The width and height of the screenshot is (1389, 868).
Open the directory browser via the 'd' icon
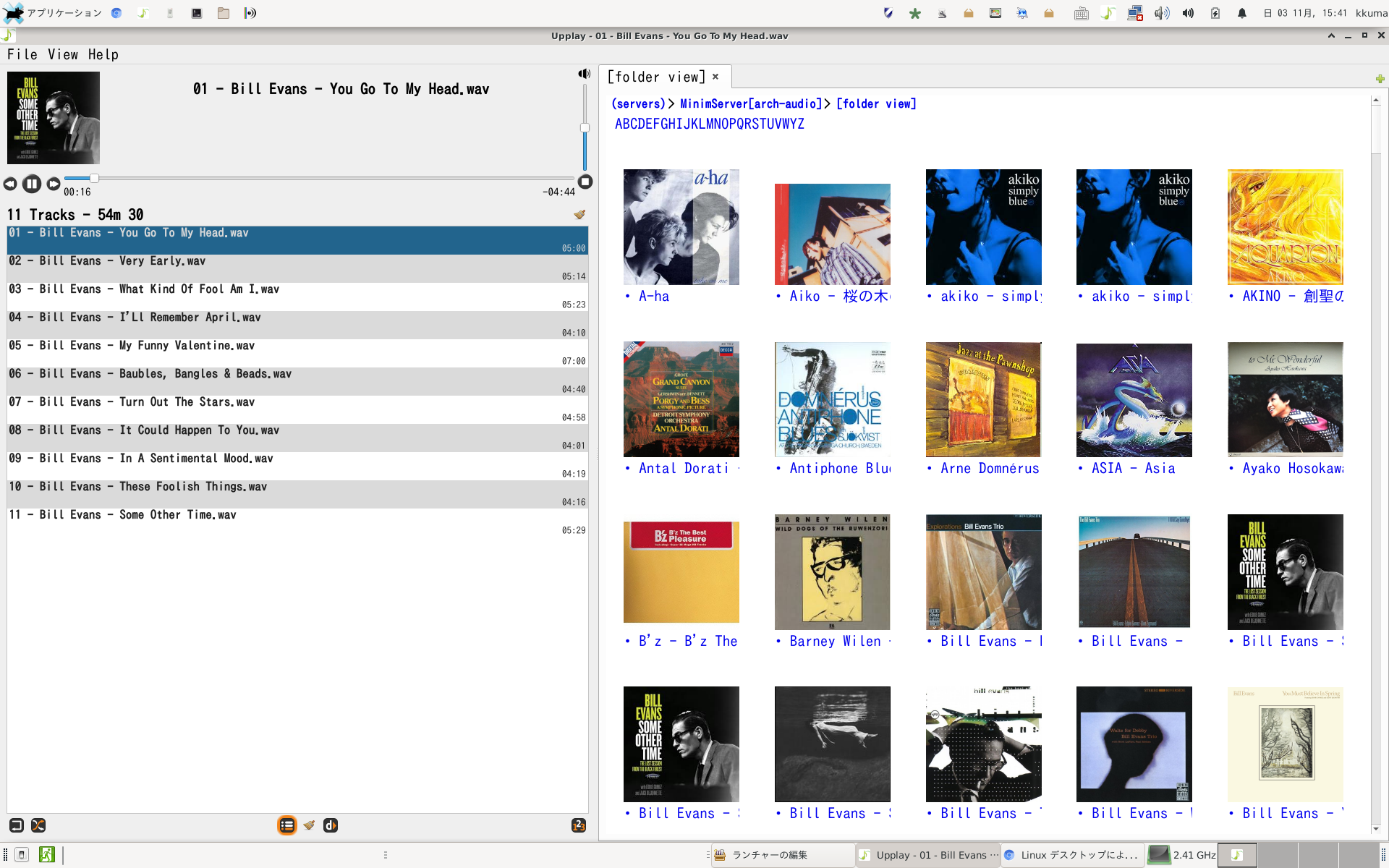[x=331, y=825]
